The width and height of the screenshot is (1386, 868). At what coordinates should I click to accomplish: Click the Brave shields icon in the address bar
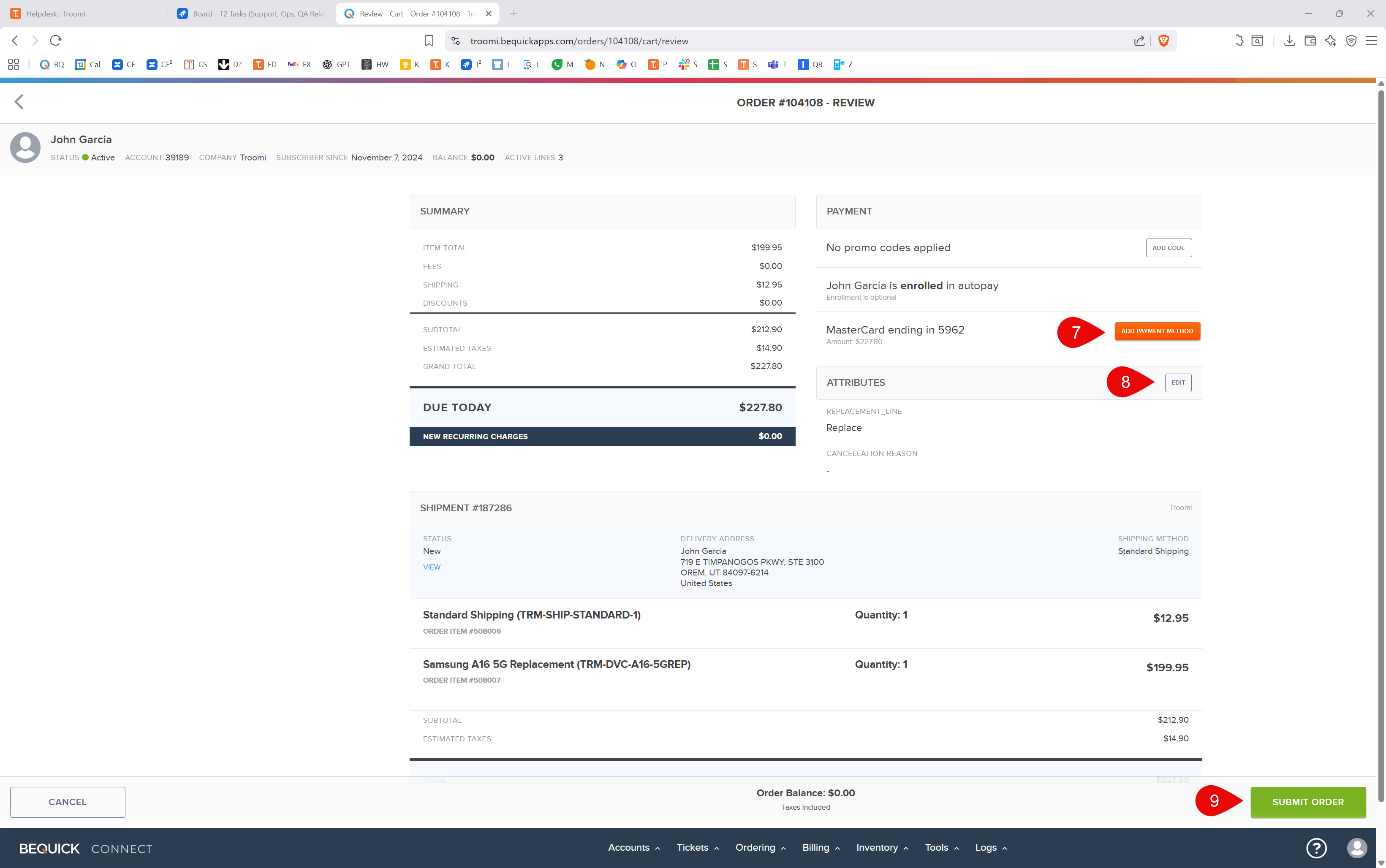point(1163,41)
